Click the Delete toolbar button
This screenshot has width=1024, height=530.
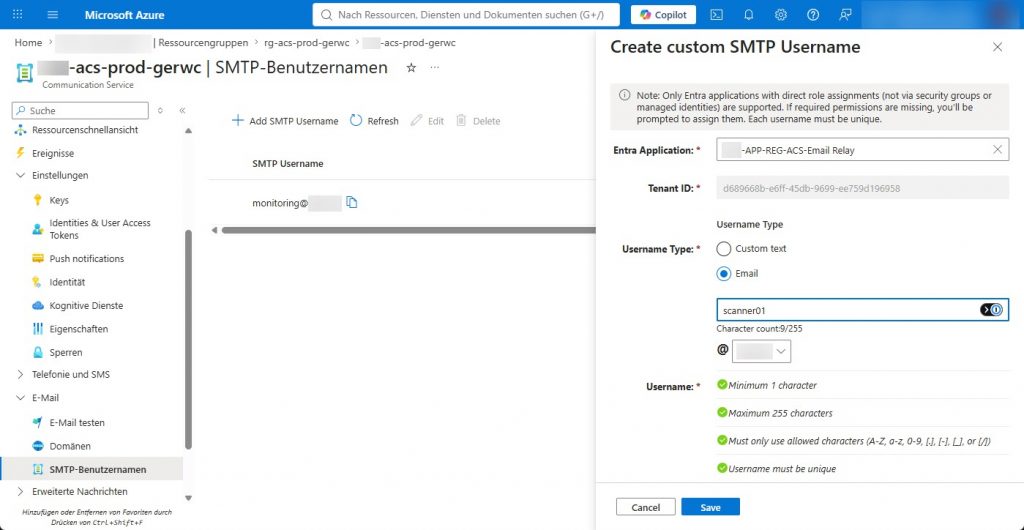(x=478, y=121)
